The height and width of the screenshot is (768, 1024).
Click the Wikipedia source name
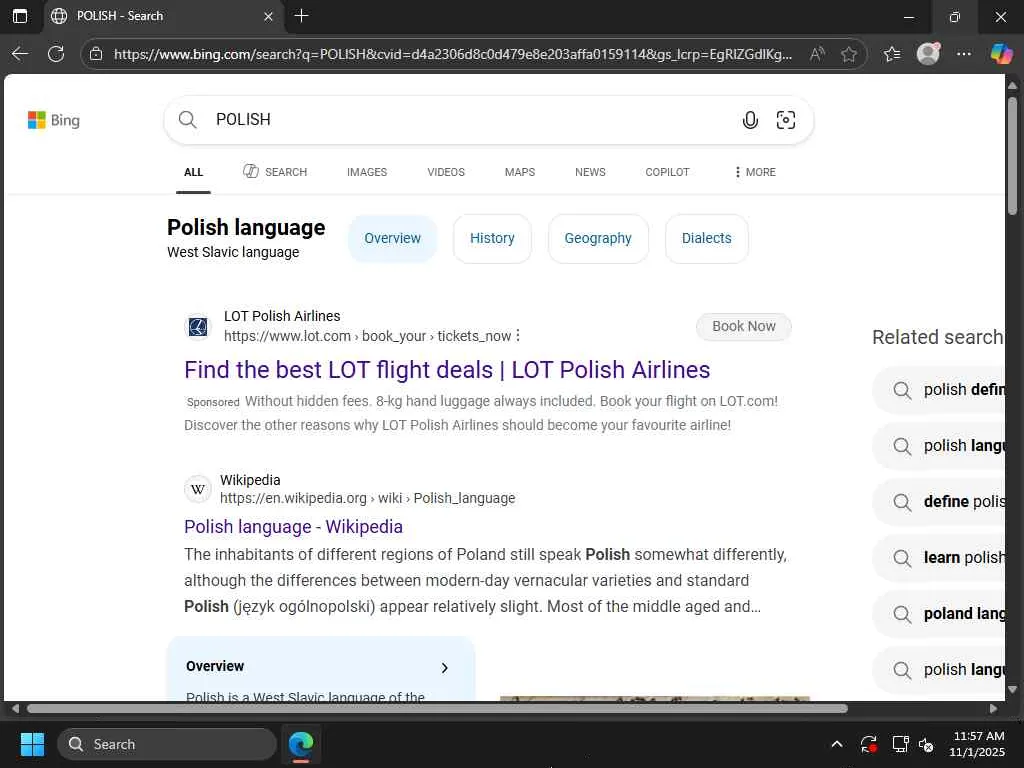250,480
